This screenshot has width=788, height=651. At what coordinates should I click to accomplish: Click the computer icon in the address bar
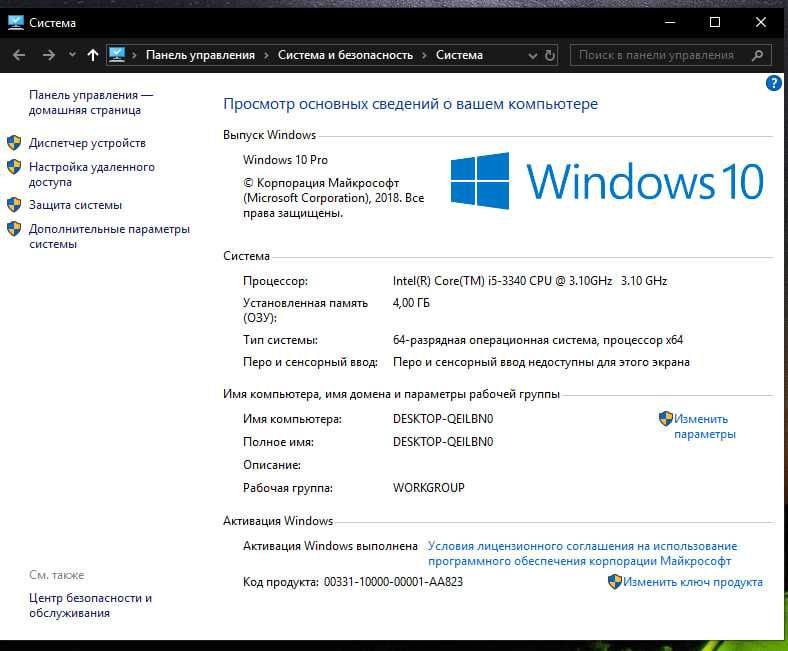pyautogui.click(x=117, y=54)
